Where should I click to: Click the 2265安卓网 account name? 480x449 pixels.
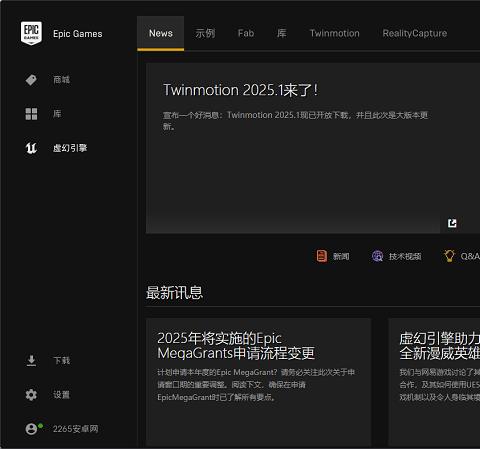(x=76, y=429)
